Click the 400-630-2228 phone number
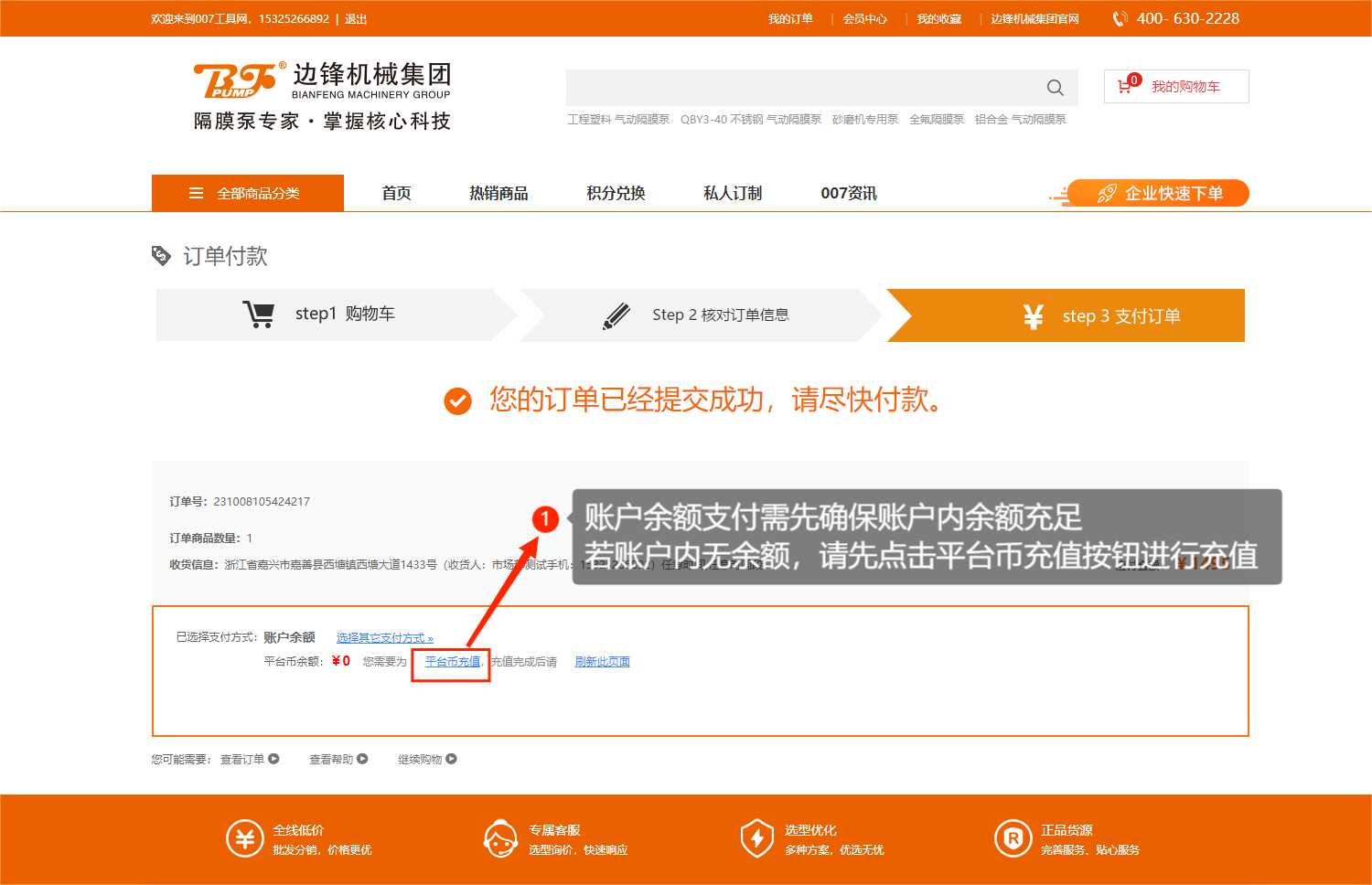Screen dimensions: 1372x885 coord(1188,18)
